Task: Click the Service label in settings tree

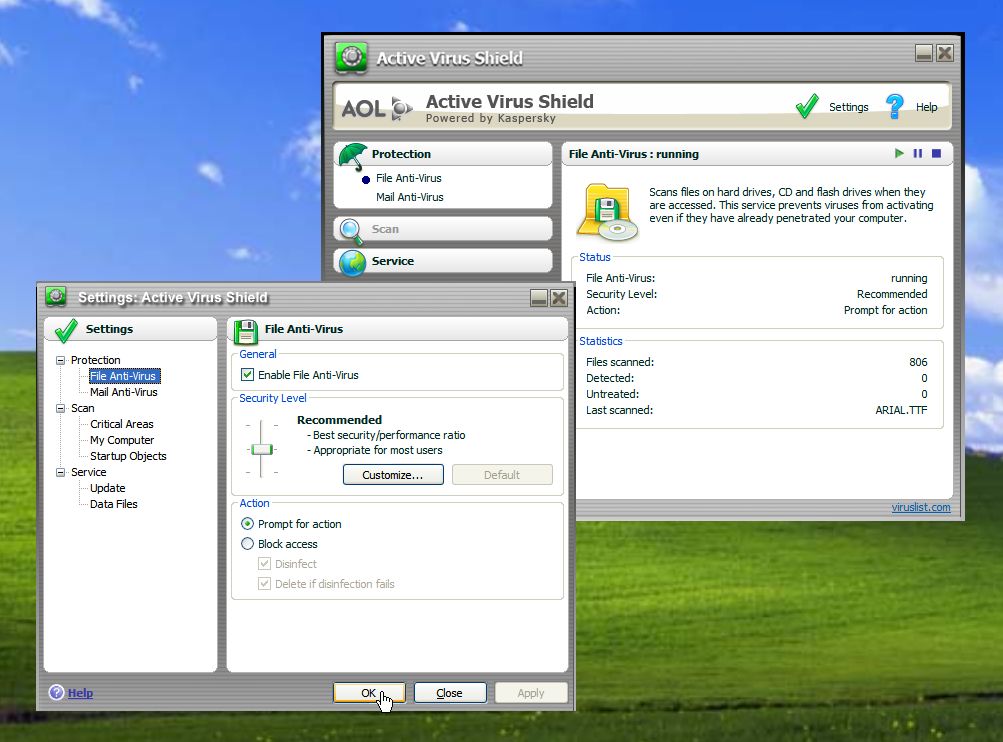Action: tap(88, 472)
